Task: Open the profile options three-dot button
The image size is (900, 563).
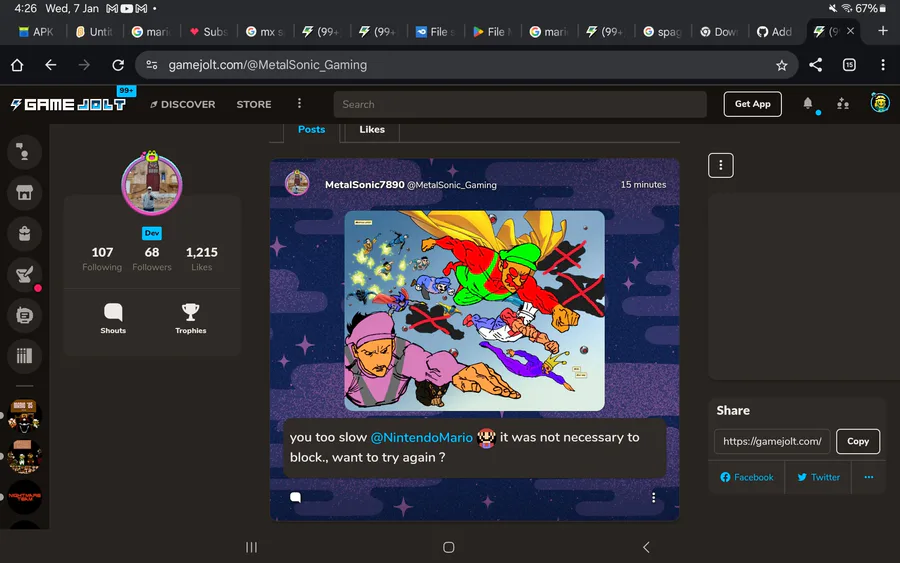Action: (721, 165)
